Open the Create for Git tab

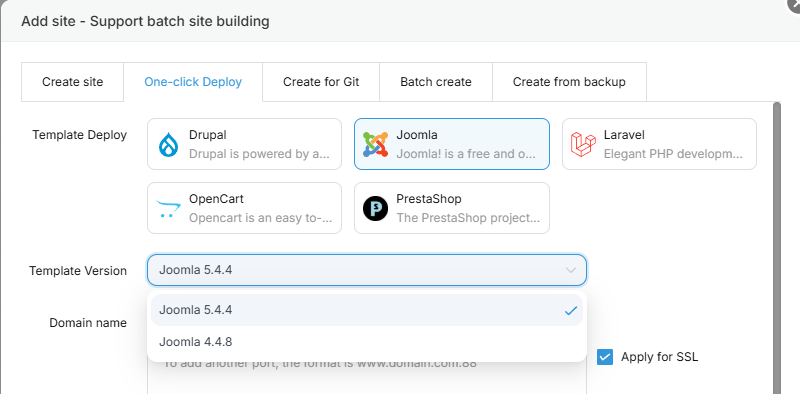[321, 82]
